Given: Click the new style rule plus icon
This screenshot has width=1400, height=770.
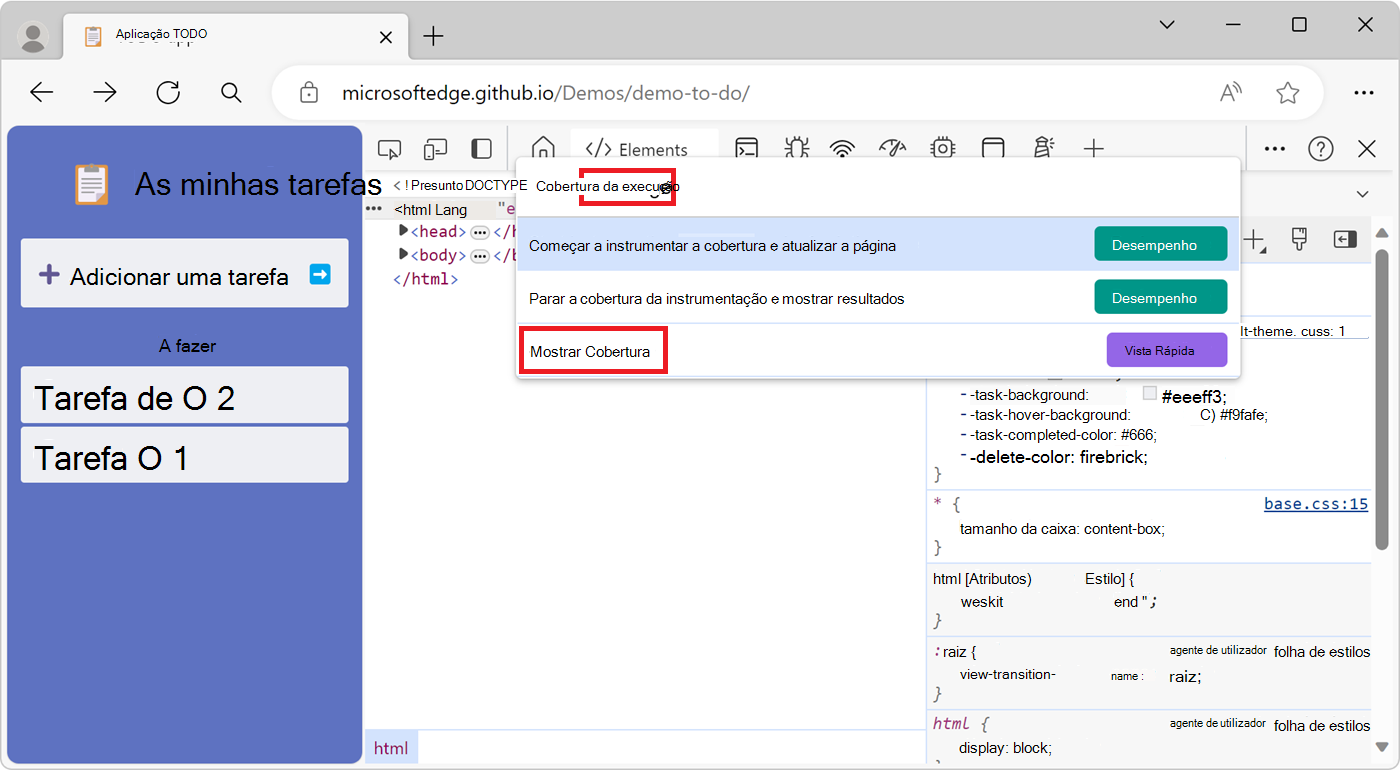Looking at the screenshot, I should click(x=1253, y=240).
